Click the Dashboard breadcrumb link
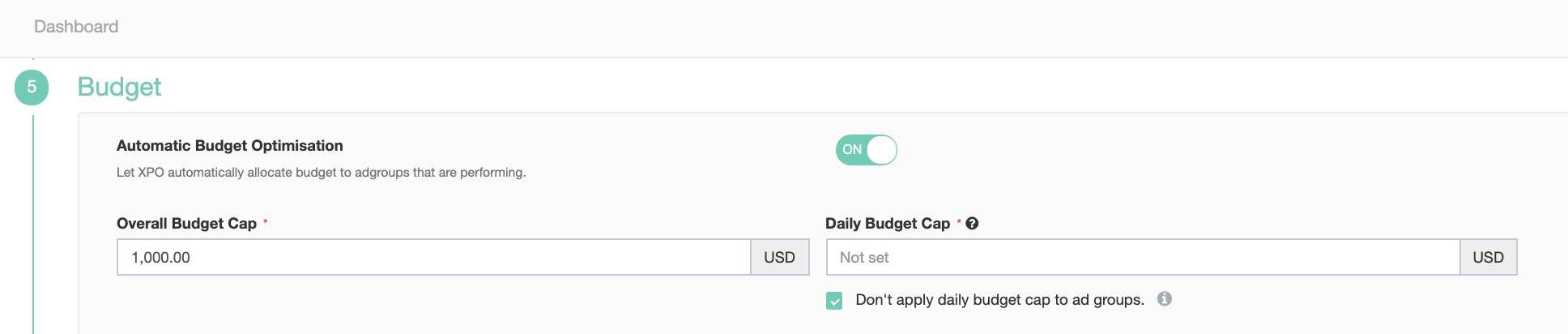1568x334 pixels. click(x=76, y=27)
